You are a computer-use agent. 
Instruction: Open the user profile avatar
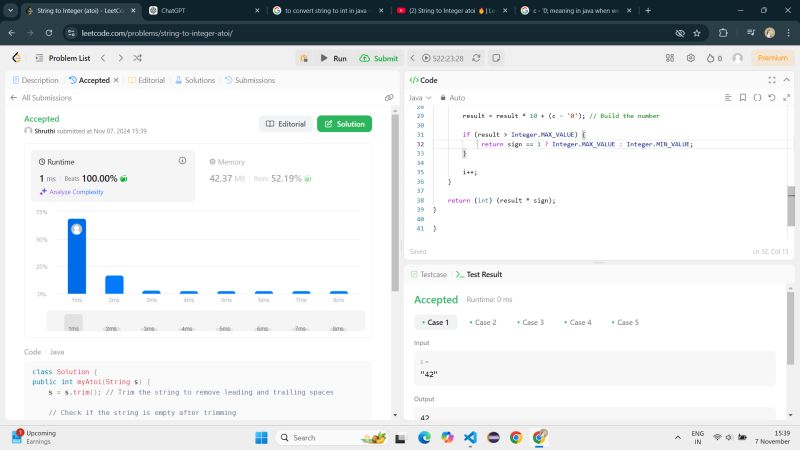[x=738, y=58]
